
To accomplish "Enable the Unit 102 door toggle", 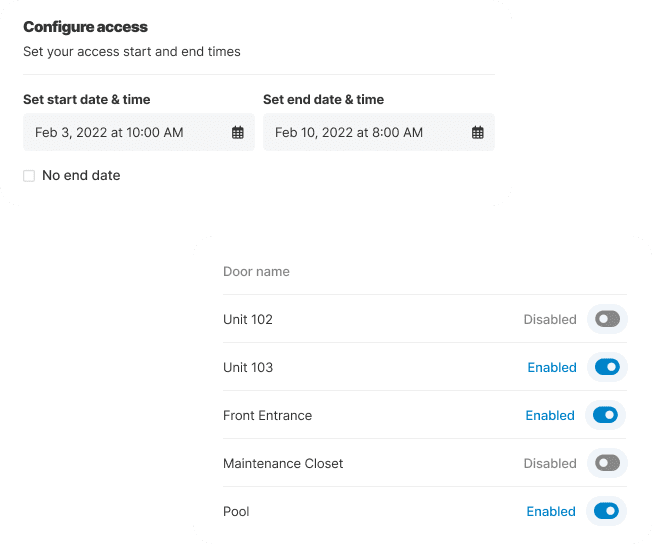I will click(606, 319).
